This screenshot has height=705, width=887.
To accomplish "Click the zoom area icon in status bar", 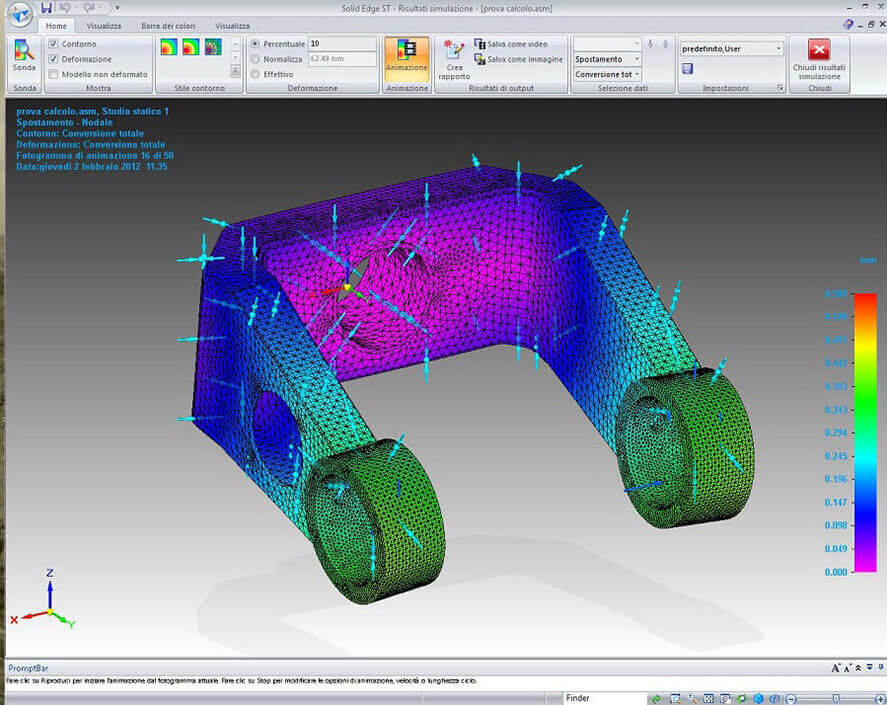I will pyautogui.click(x=675, y=699).
